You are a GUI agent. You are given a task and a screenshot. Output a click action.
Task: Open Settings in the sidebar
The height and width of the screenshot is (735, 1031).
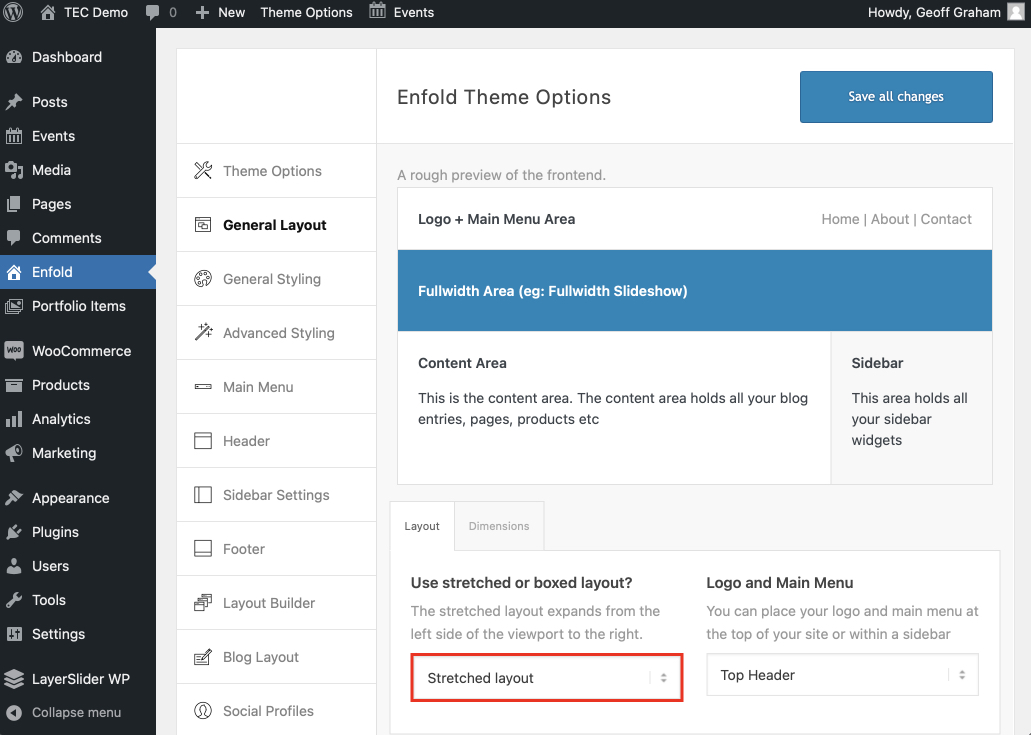click(x=78, y=634)
